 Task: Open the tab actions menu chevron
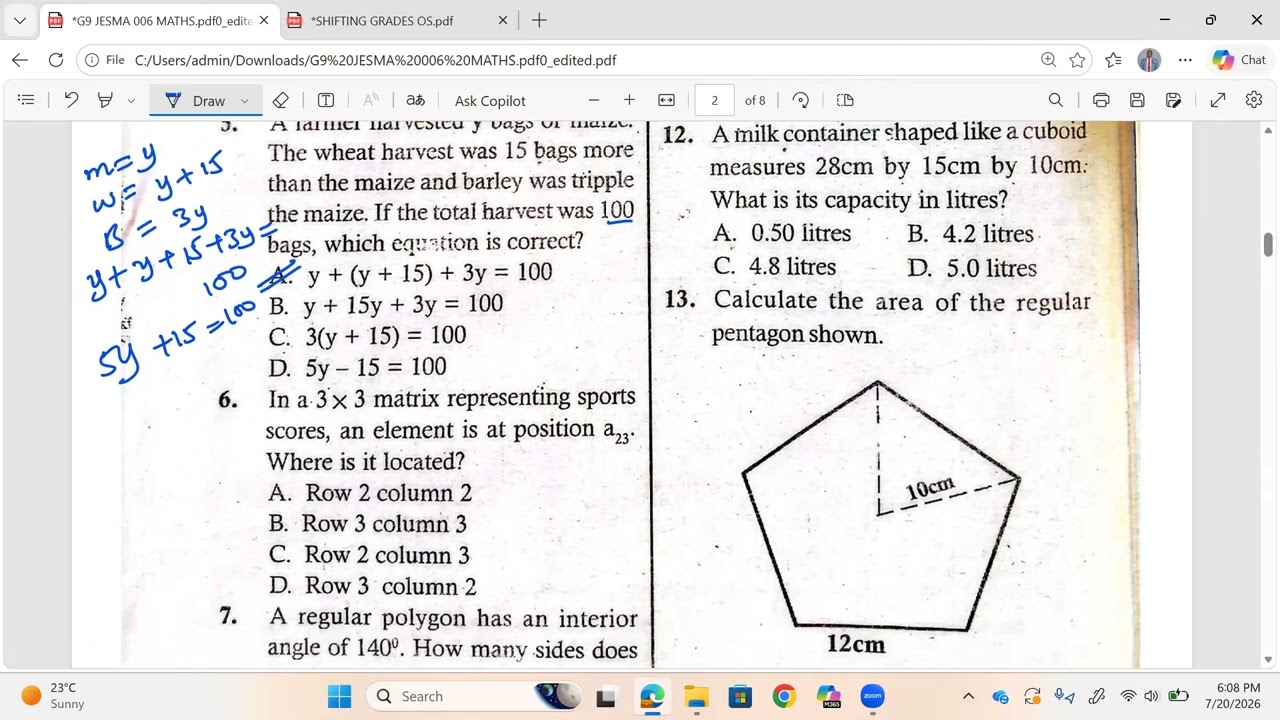tap(19, 20)
